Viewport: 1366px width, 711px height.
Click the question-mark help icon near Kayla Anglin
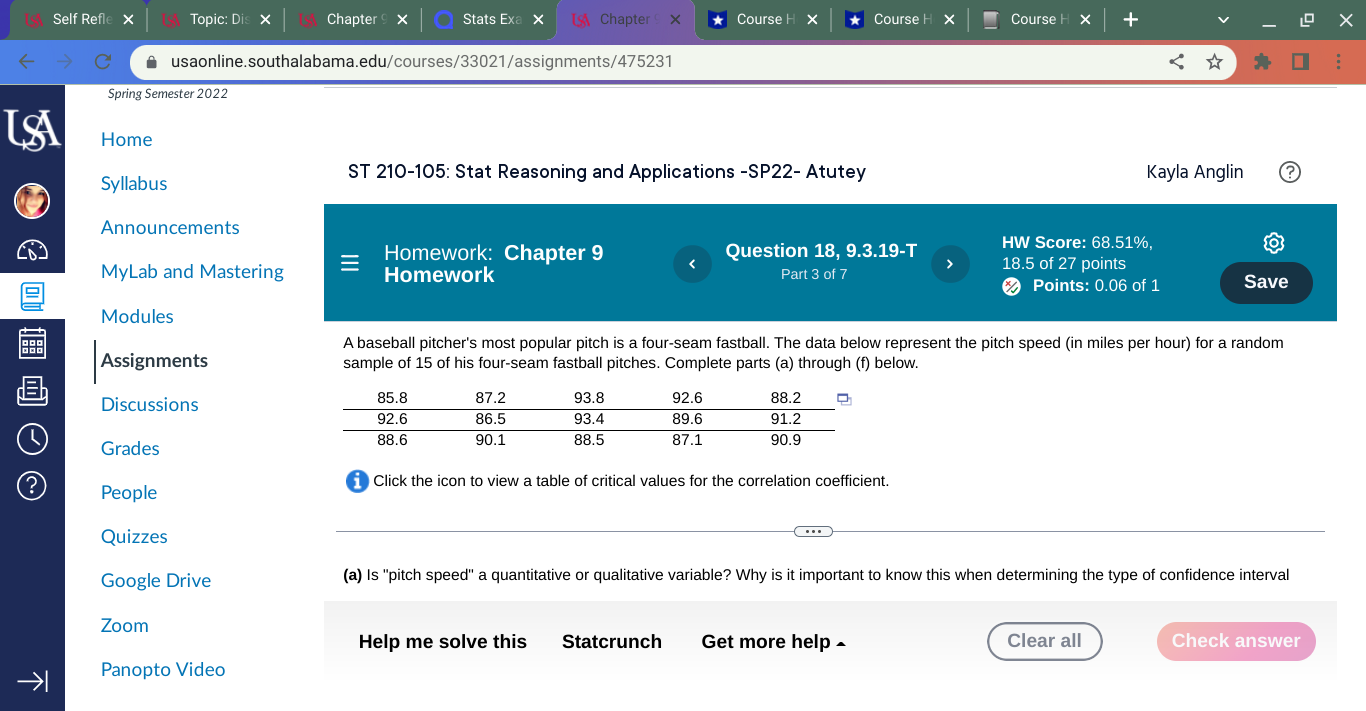(1289, 172)
